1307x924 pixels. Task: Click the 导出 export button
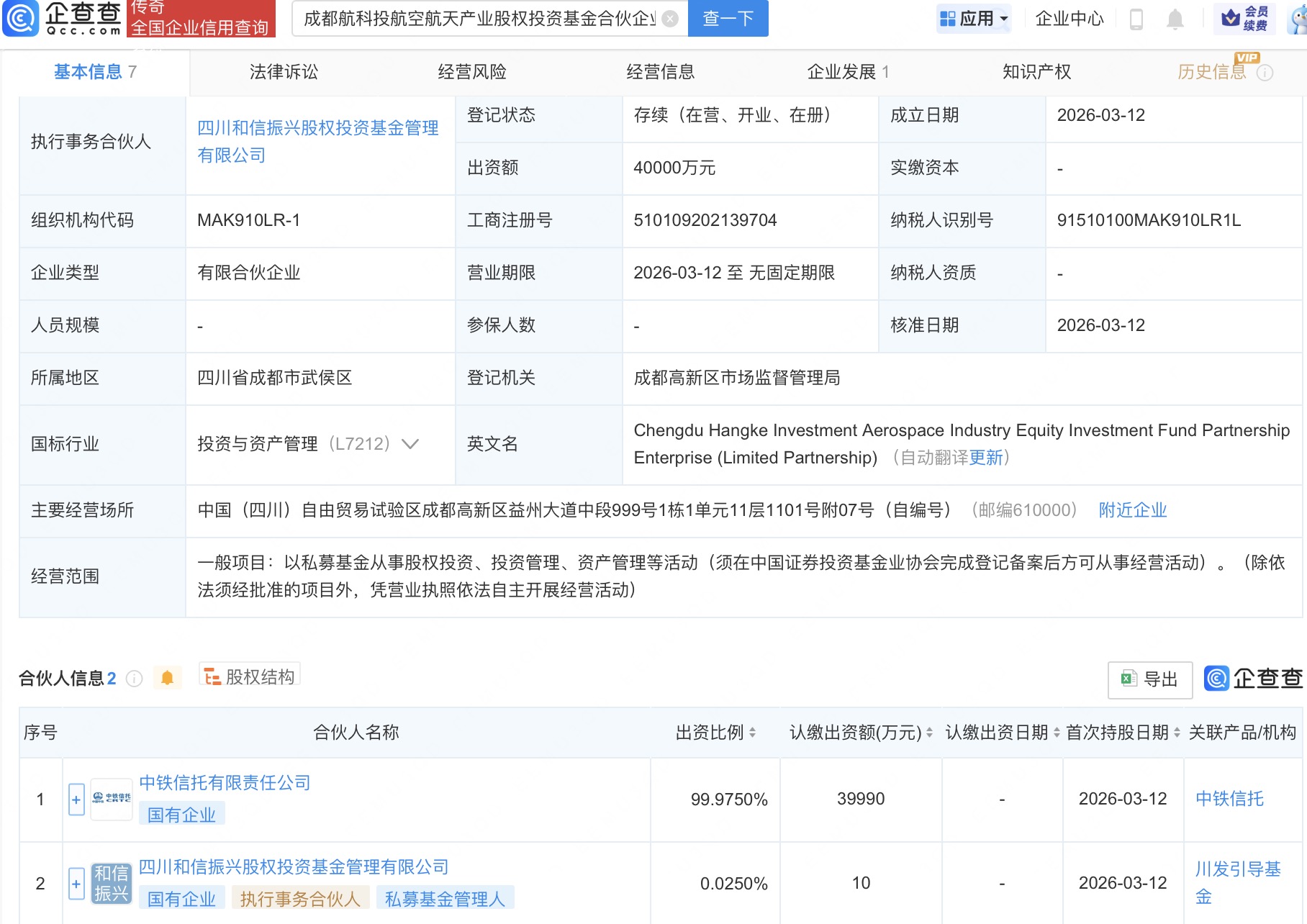[1150, 679]
